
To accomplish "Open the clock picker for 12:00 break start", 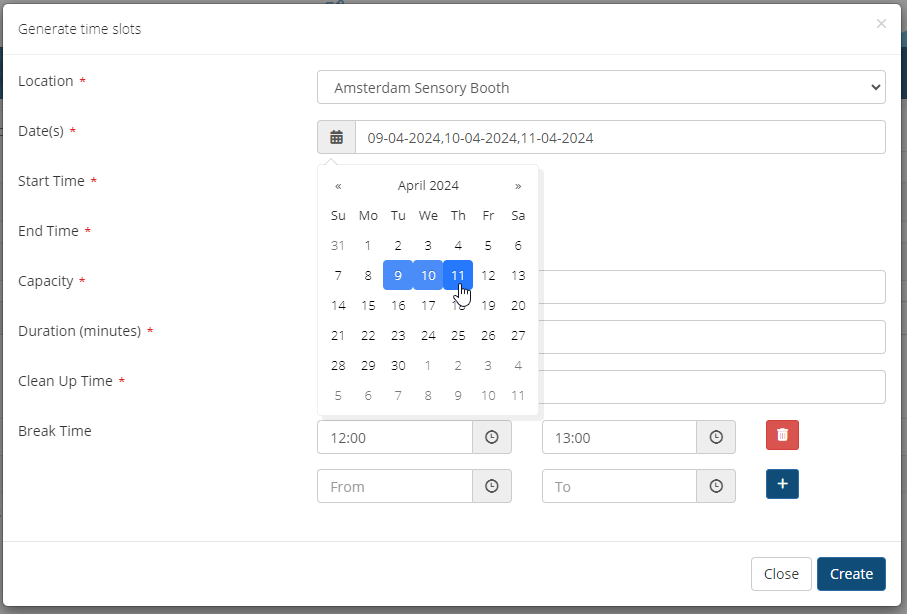I will [491, 437].
